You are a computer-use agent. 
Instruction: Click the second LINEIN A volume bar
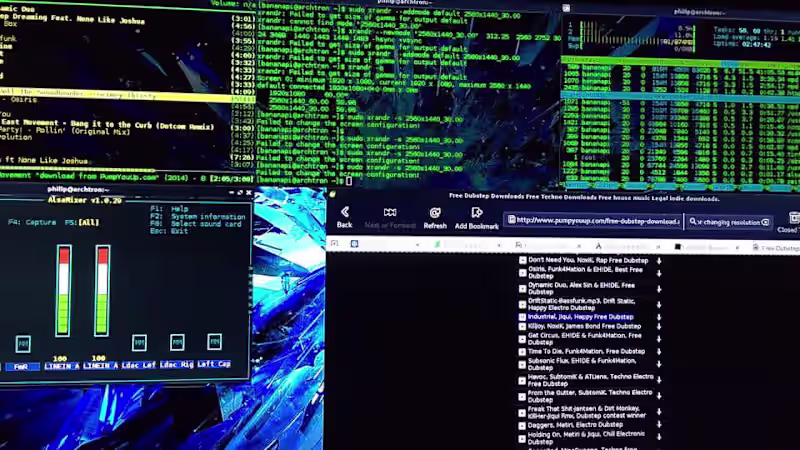point(102,291)
